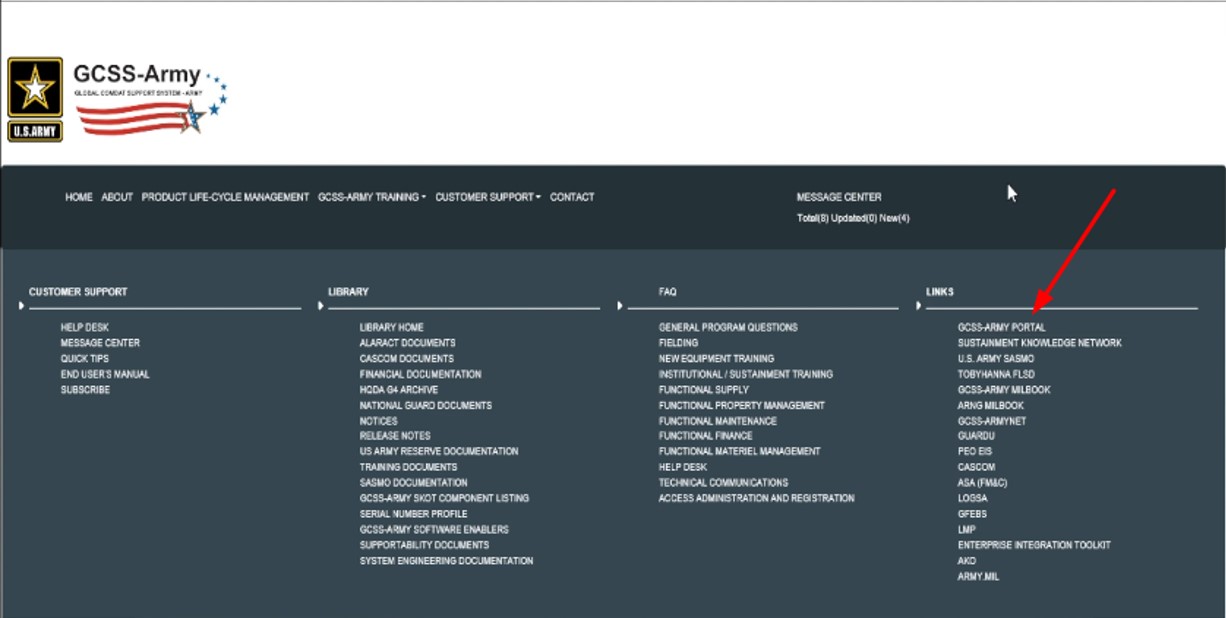Open the About page

pyautogui.click(x=117, y=197)
